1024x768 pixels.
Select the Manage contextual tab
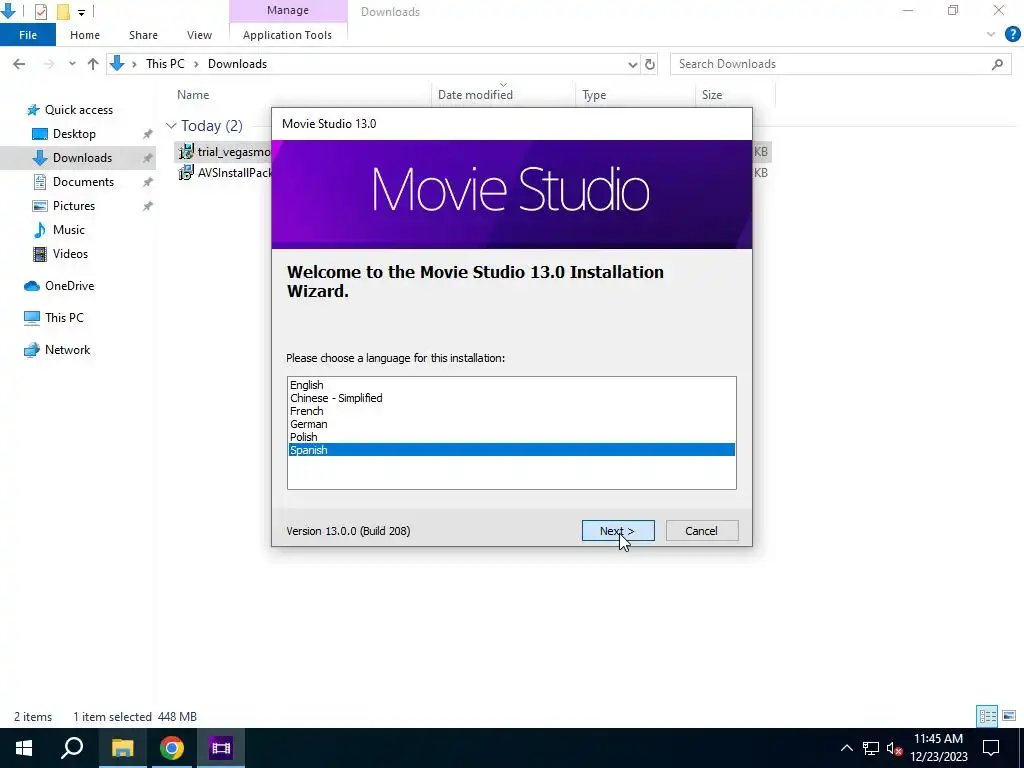point(288,10)
